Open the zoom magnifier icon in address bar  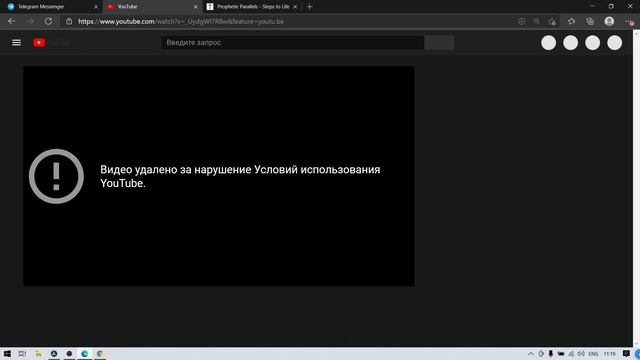[536, 21]
